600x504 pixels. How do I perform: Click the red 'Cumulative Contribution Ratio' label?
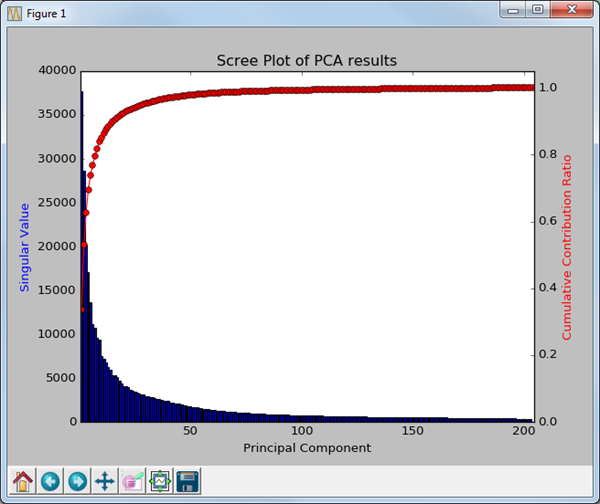pos(567,246)
